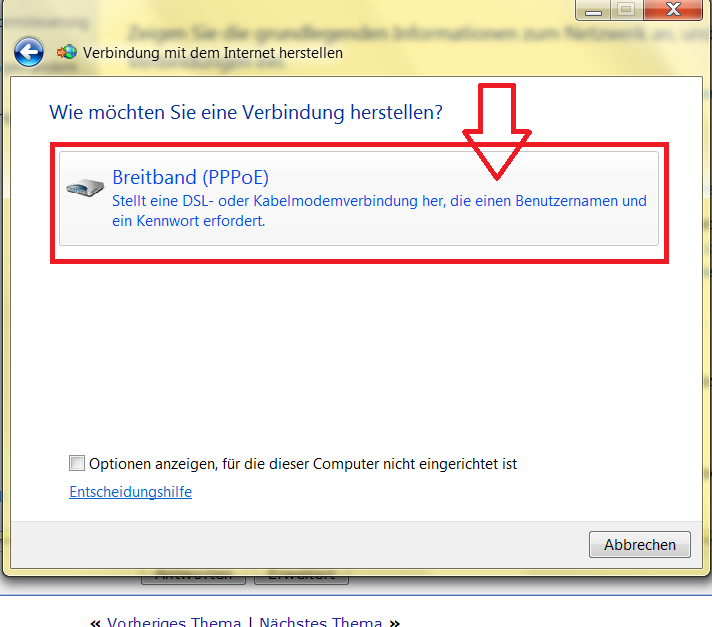
Task: Click the network globe icon in the title
Action: coord(67,52)
